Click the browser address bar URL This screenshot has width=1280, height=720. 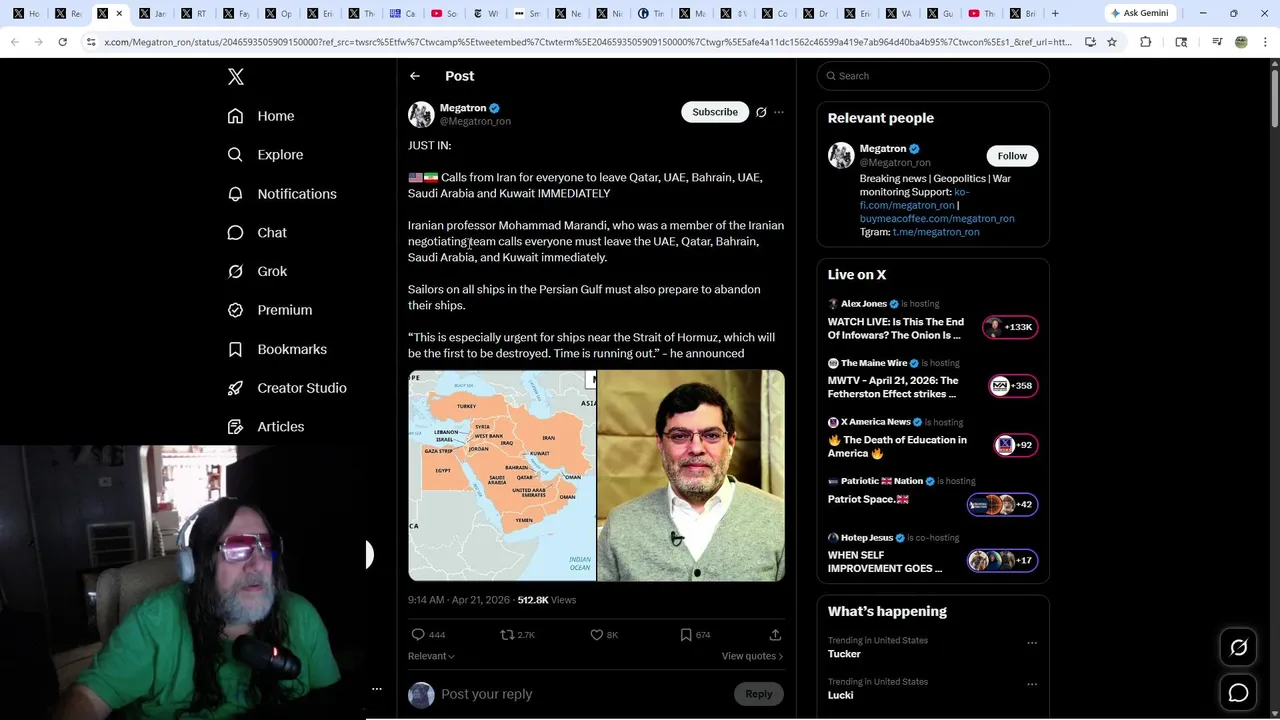pos(587,42)
